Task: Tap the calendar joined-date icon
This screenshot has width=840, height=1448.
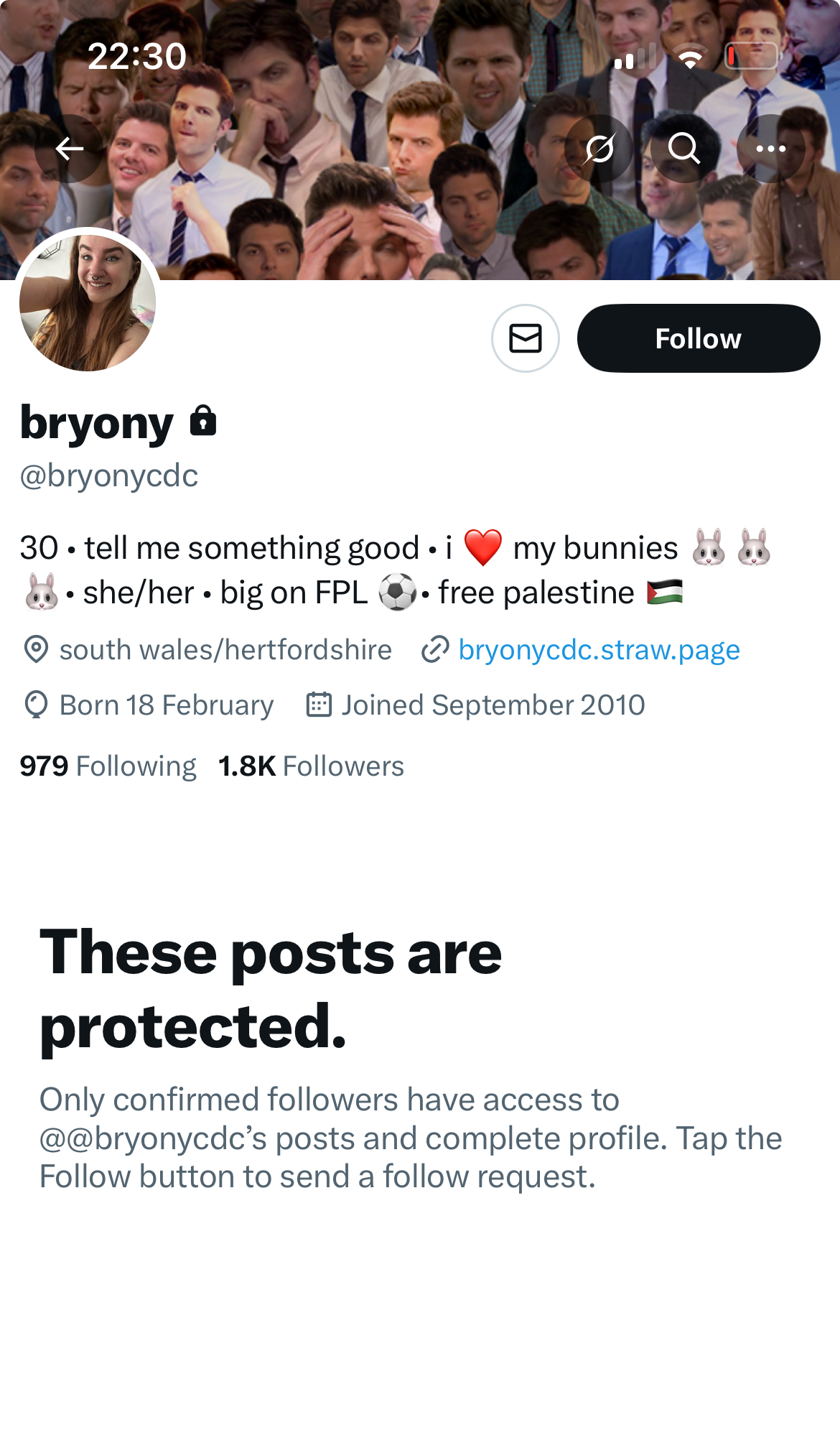Action: [319, 705]
